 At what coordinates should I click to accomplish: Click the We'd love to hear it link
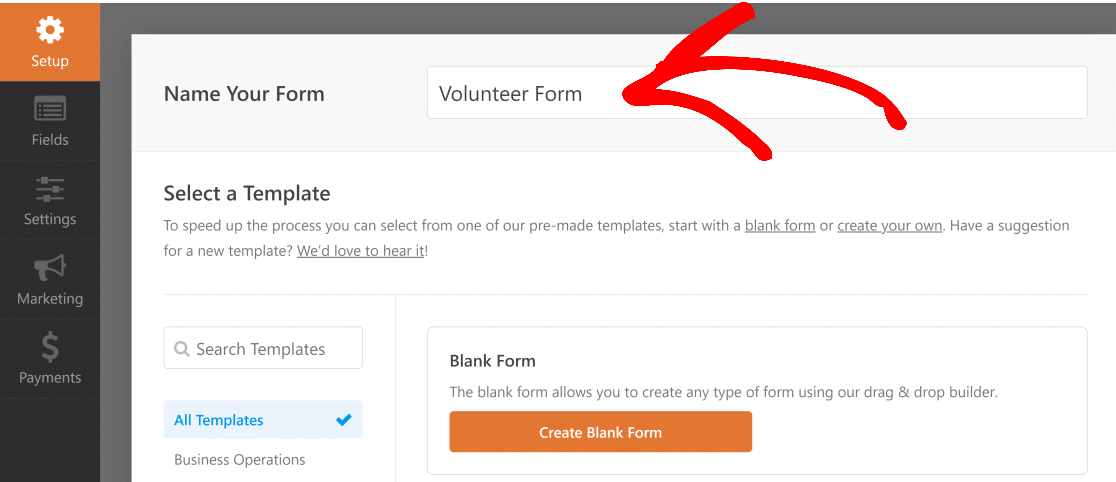(x=361, y=252)
